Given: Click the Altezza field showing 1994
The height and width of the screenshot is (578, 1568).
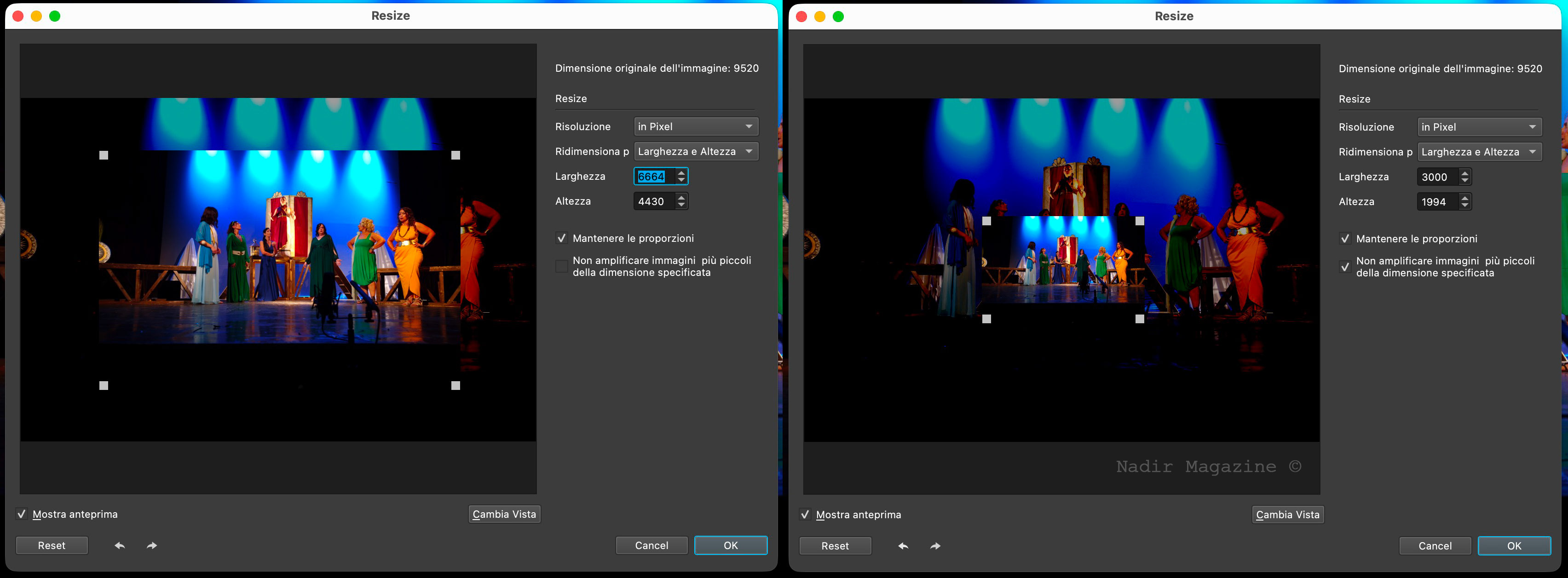Looking at the screenshot, I should coord(1436,202).
